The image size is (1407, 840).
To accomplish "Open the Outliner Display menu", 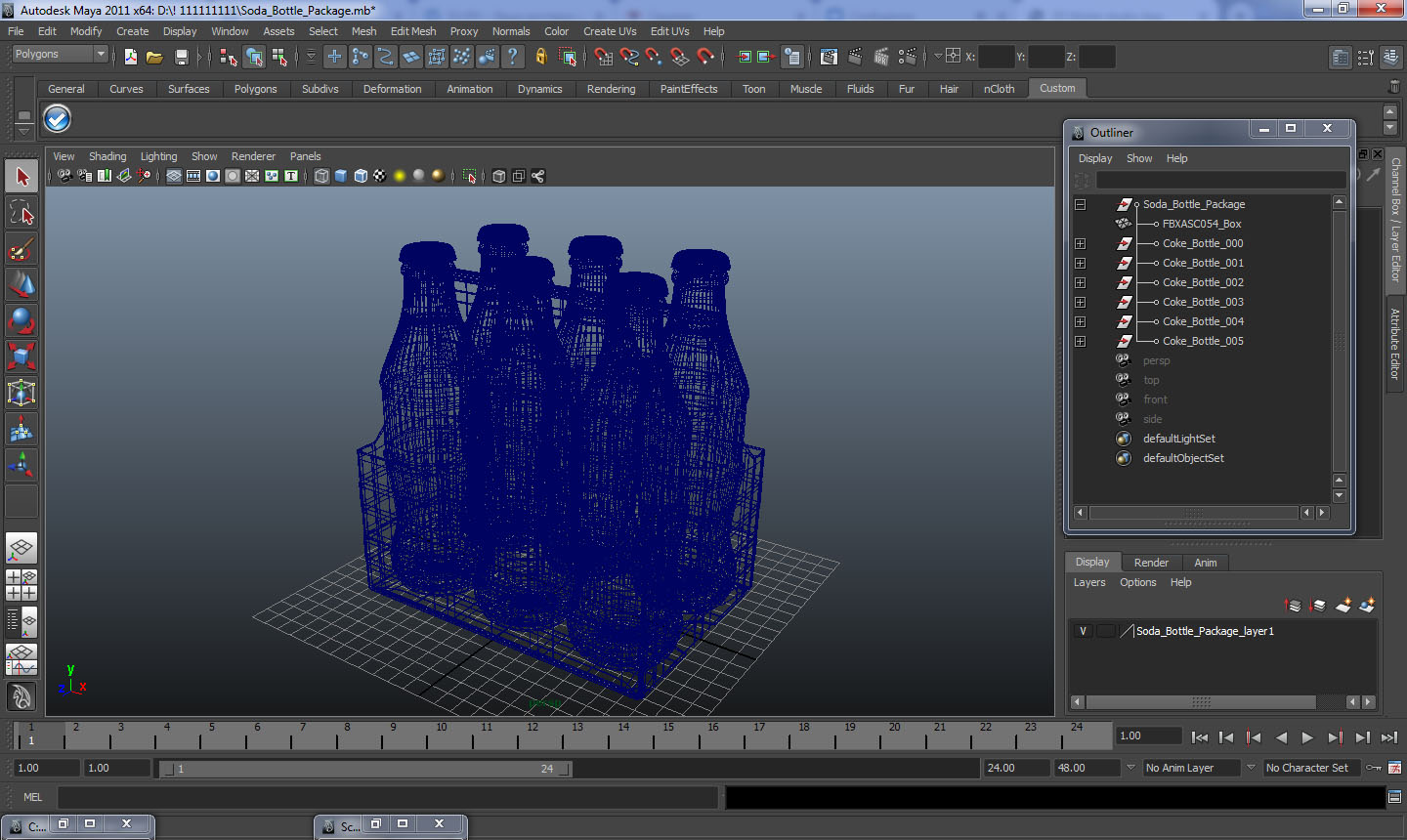I will pyautogui.click(x=1095, y=158).
